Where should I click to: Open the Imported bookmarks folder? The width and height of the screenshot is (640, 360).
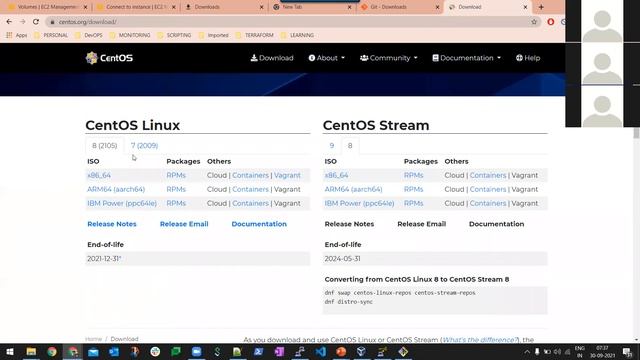point(213,35)
